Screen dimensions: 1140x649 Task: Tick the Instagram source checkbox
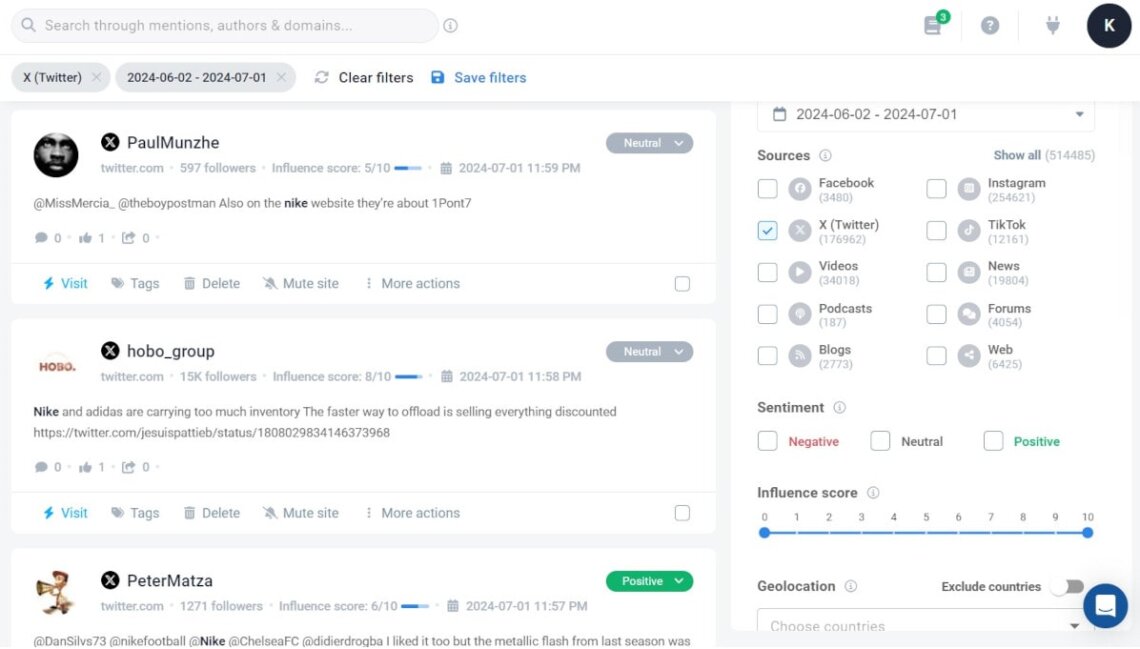[936, 189]
